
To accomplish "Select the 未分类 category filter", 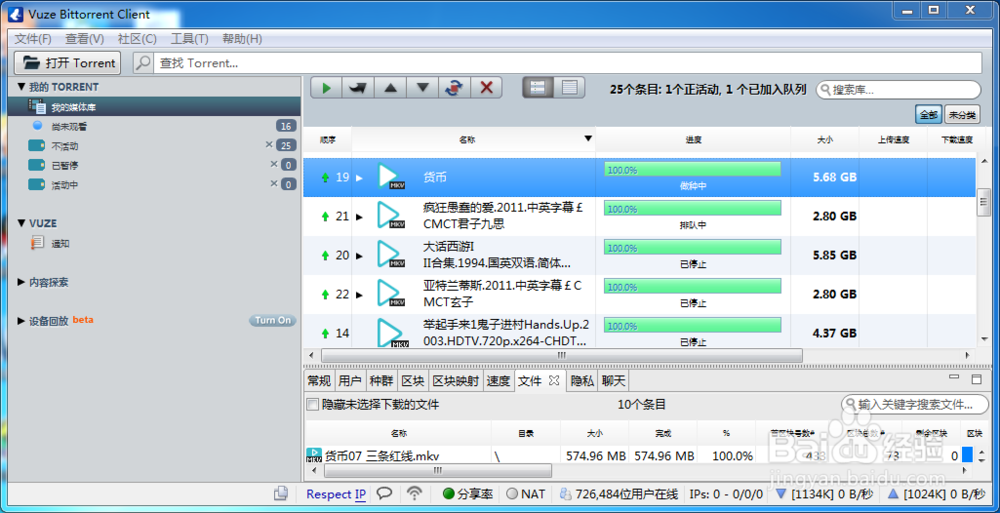I will click(962, 115).
